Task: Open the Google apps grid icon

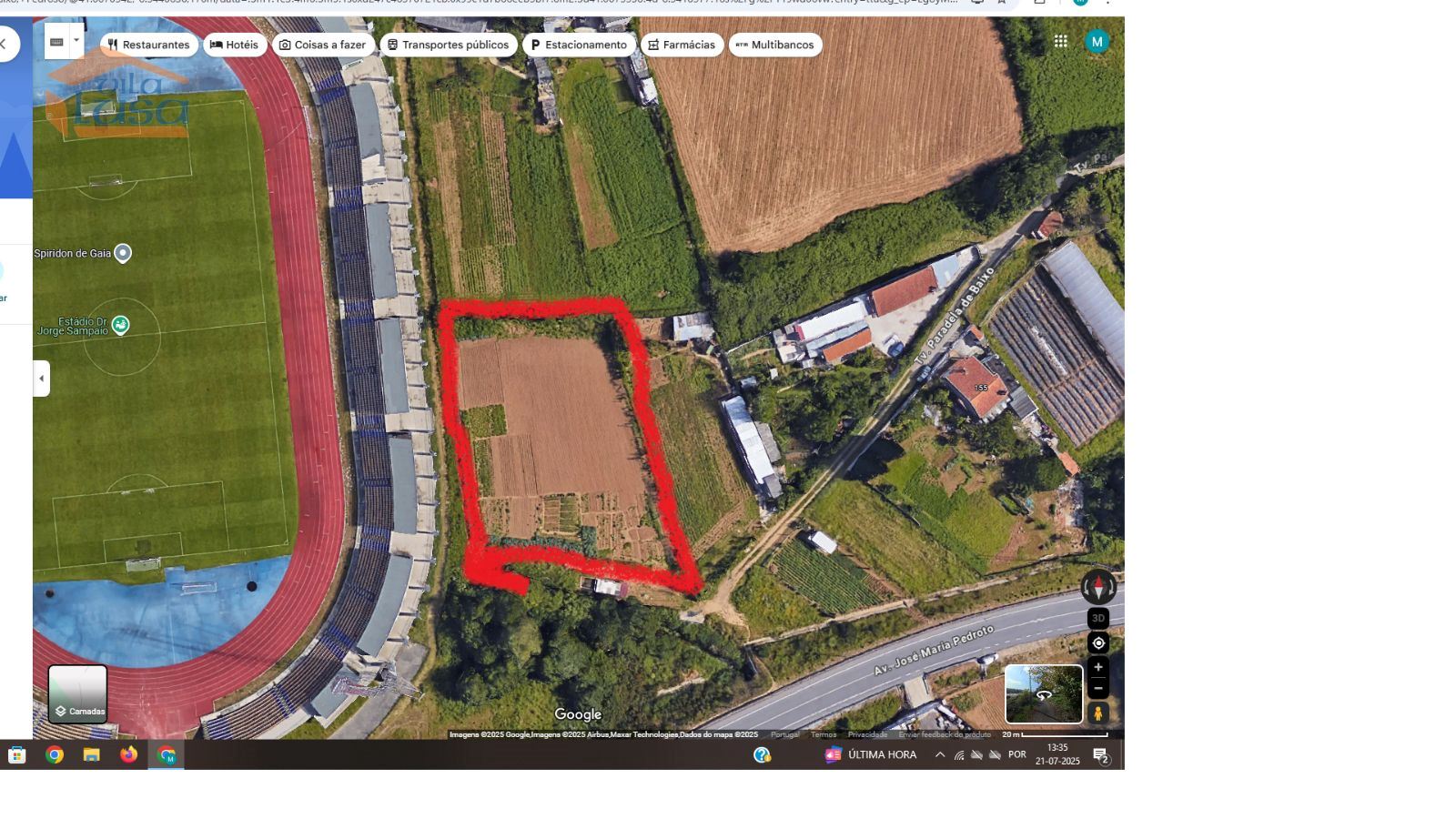Action: pyautogui.click(x=1060, y=41)
